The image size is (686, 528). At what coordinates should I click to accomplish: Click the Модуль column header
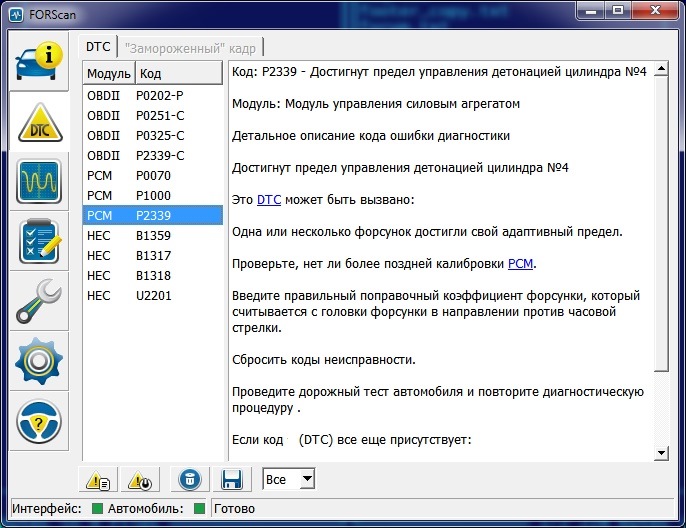coord(108,73)
